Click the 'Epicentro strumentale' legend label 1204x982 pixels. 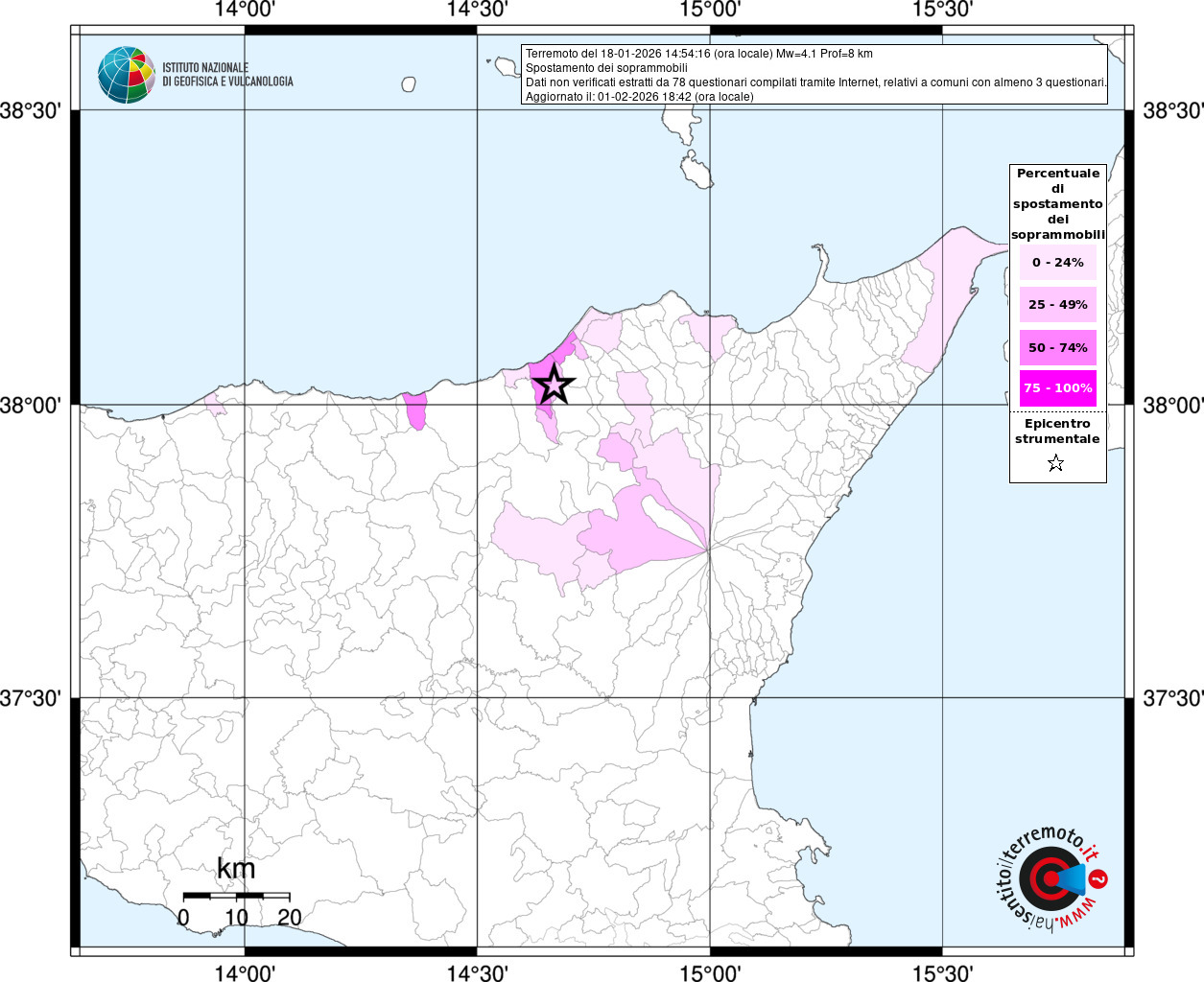tap(1057, 432)
